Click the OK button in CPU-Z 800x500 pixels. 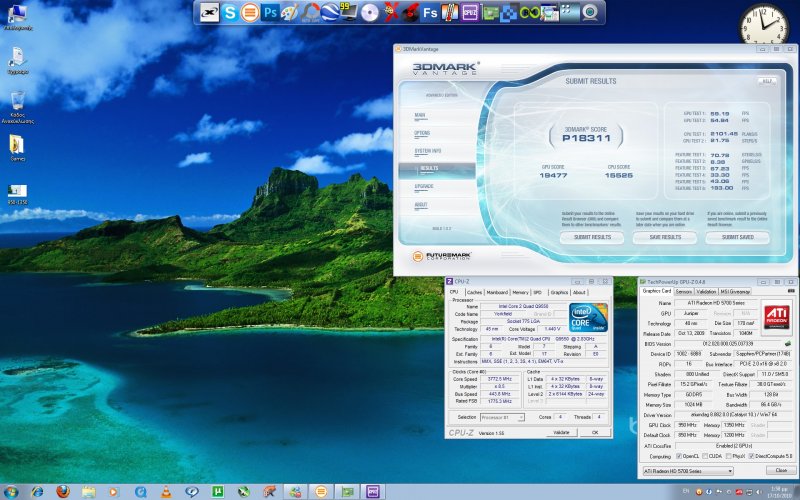[595, 433]
